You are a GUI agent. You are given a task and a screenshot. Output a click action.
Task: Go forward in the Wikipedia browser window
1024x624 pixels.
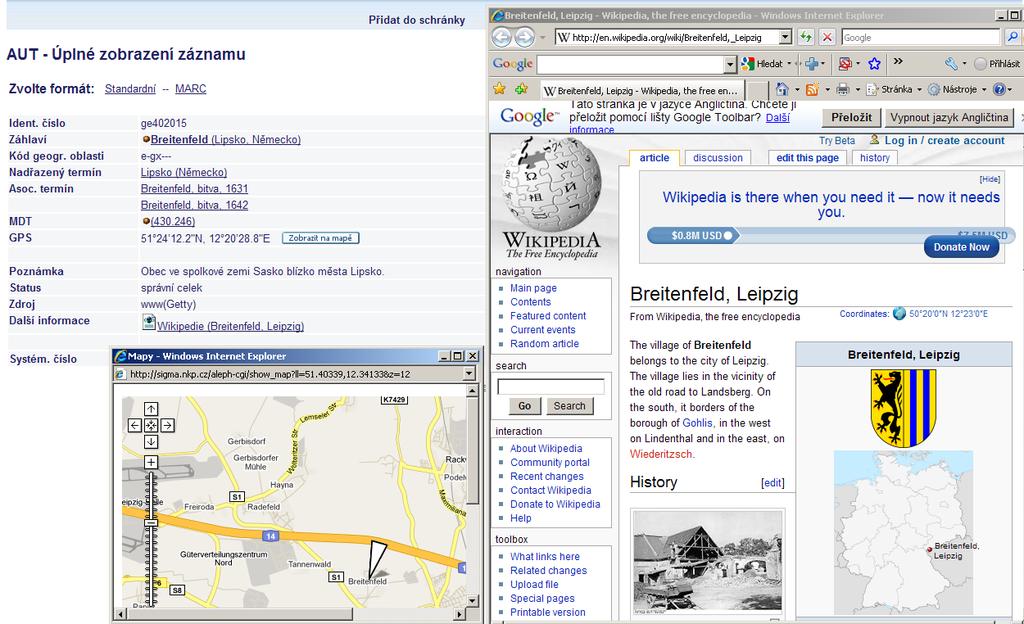click(x=524, y=37)
